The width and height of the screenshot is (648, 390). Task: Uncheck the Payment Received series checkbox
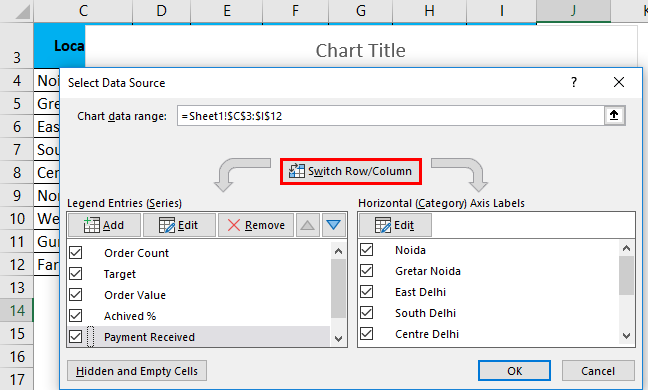[76, 337]
